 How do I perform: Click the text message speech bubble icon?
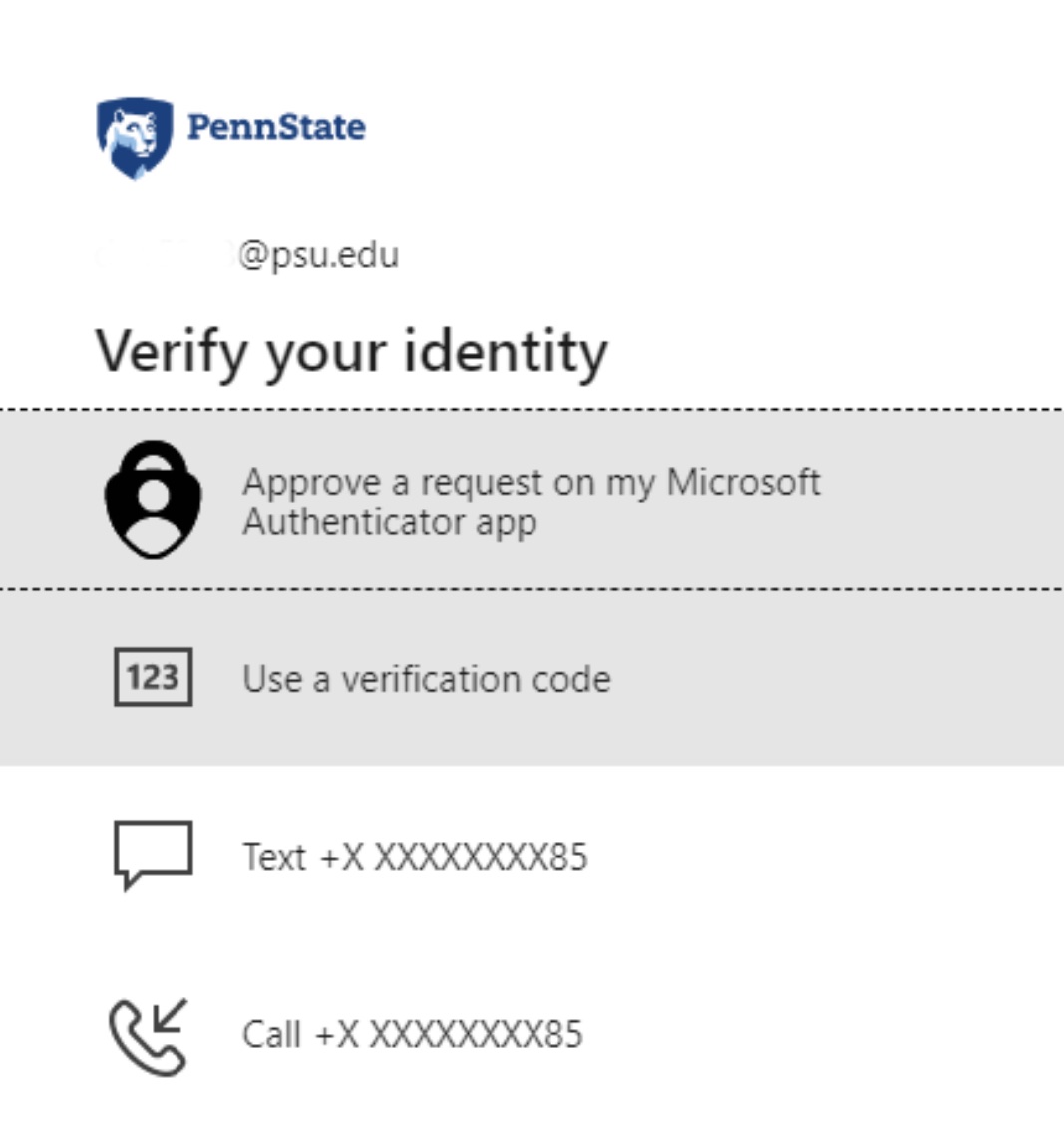pyautogui.click(x=153, y=854)
